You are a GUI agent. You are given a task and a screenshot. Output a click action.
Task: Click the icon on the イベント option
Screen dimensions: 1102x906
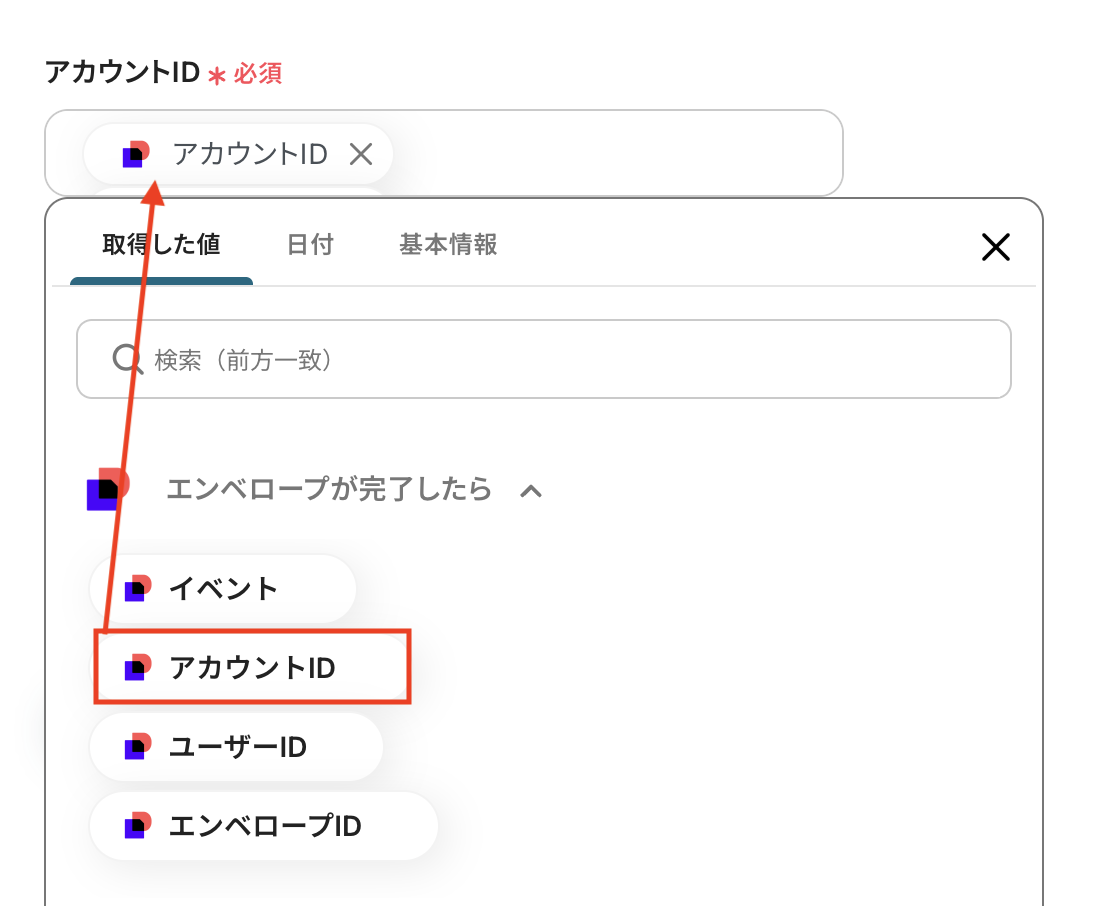pyautogui.click(x=138, y=588)
